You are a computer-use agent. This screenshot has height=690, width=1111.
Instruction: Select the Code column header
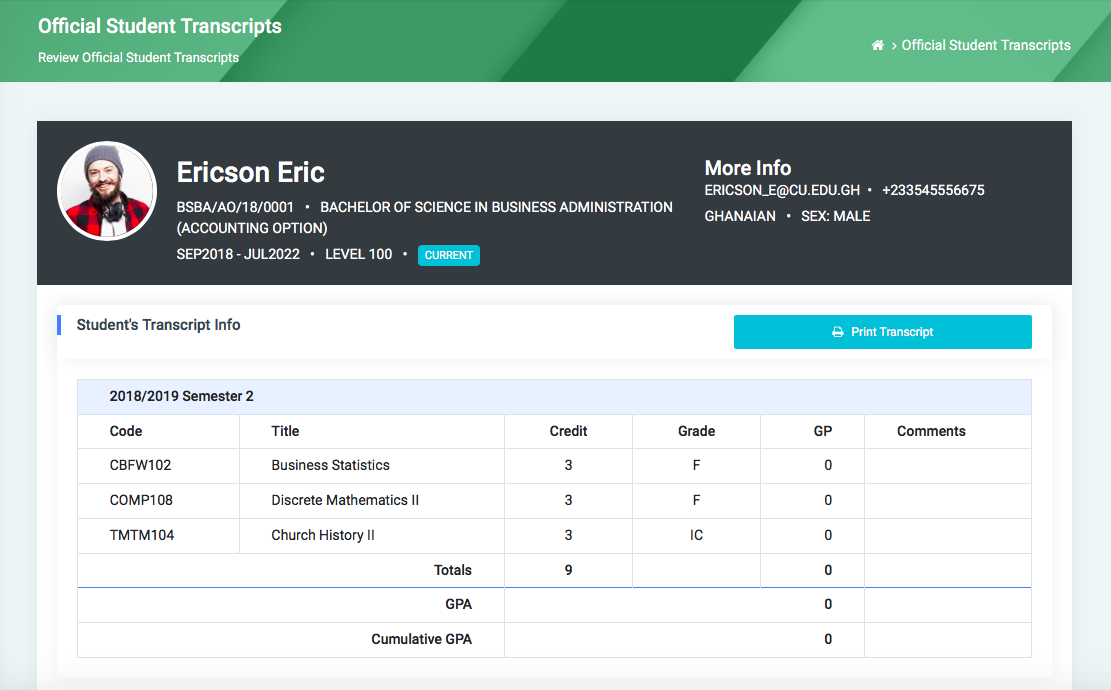pyautogui.click(x=126, y=431)
